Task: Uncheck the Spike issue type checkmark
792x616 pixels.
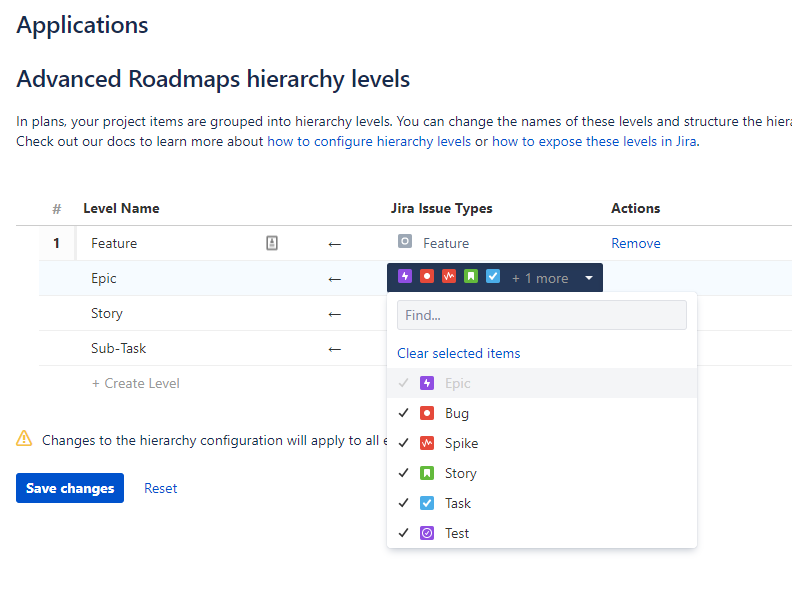Action: (403, 443)
